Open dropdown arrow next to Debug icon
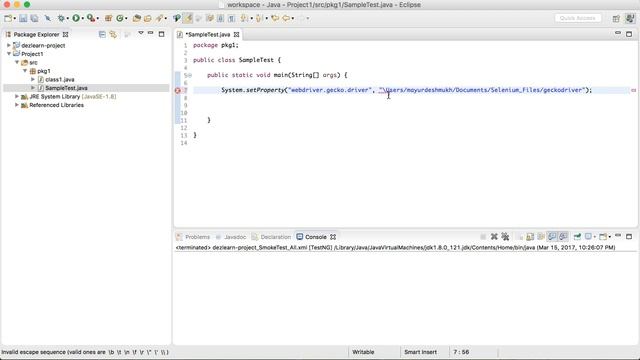 pyautogui.click(x=67, y=19)
